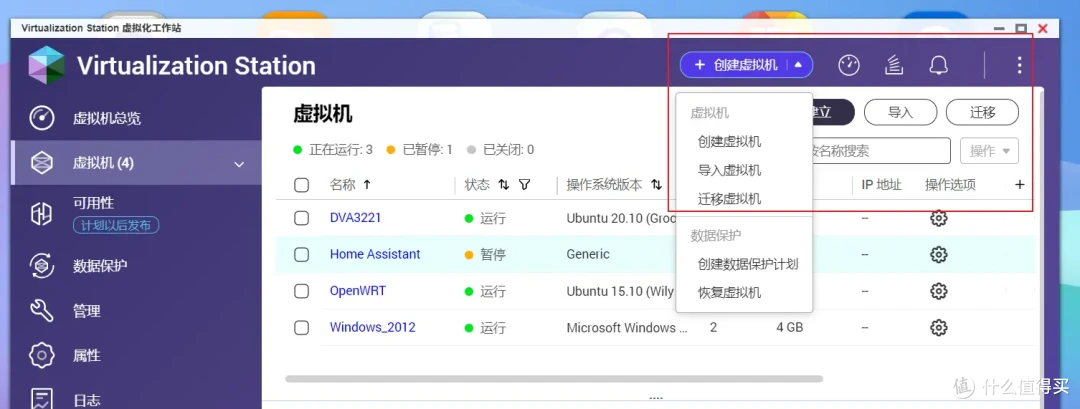This screenshot has width=1080, height=409.
Task: Open settings gear for DVA3221
Action: pyautogui.click(x=938, y=218)
